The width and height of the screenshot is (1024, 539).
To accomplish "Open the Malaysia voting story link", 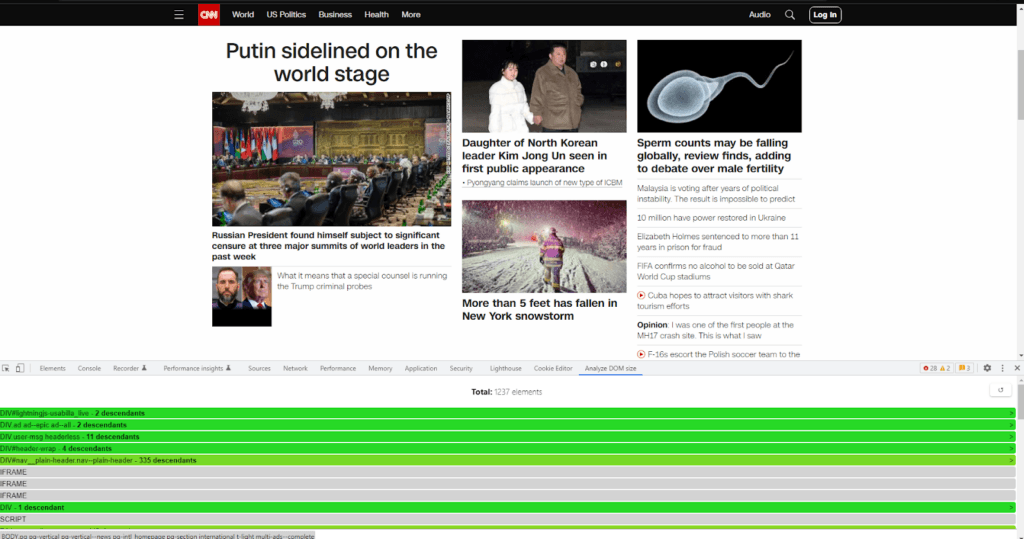I will (x=716, y=193).
